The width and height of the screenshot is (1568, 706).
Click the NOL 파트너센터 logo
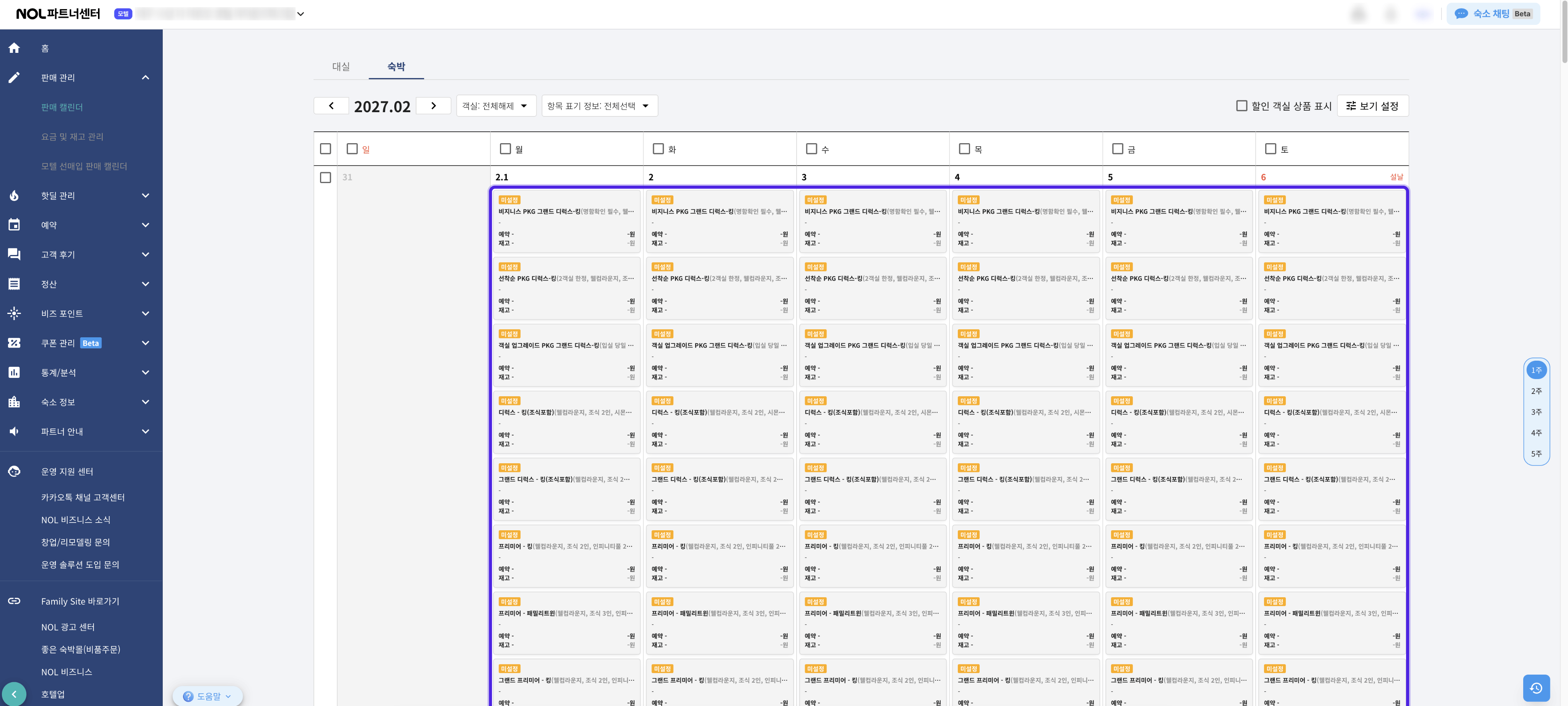[58, 13]
